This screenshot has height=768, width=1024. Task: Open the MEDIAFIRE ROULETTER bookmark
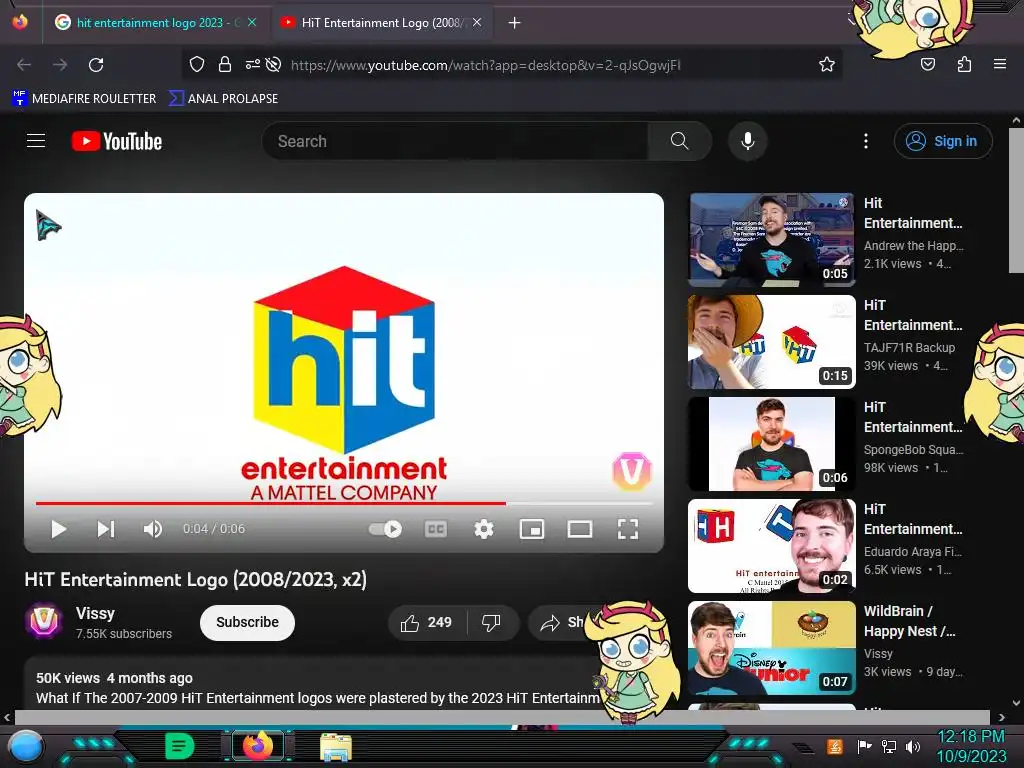tap(84, 99)
